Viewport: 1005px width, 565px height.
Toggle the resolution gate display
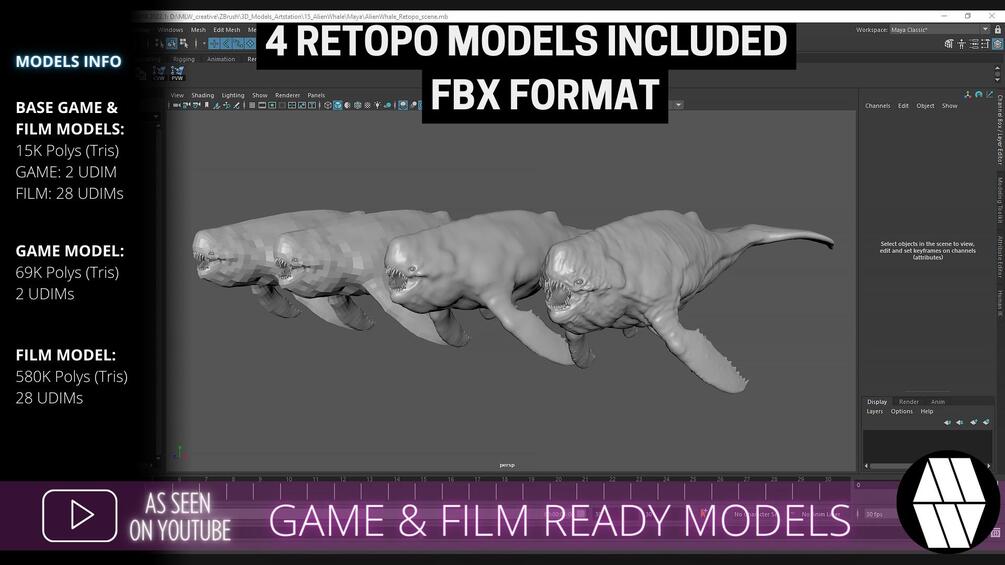point(272,105)
